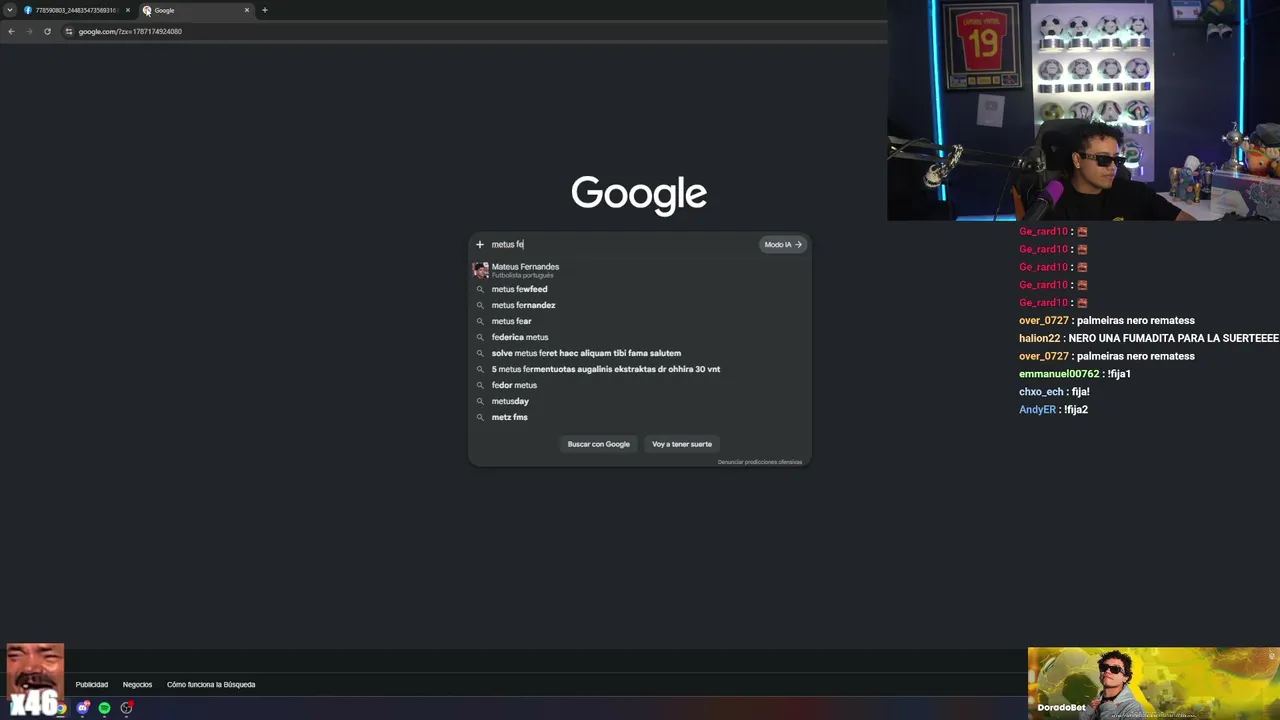Choose the 'fedor metus' suggestion
1280x720 pixels.
(x=640, y=385)
